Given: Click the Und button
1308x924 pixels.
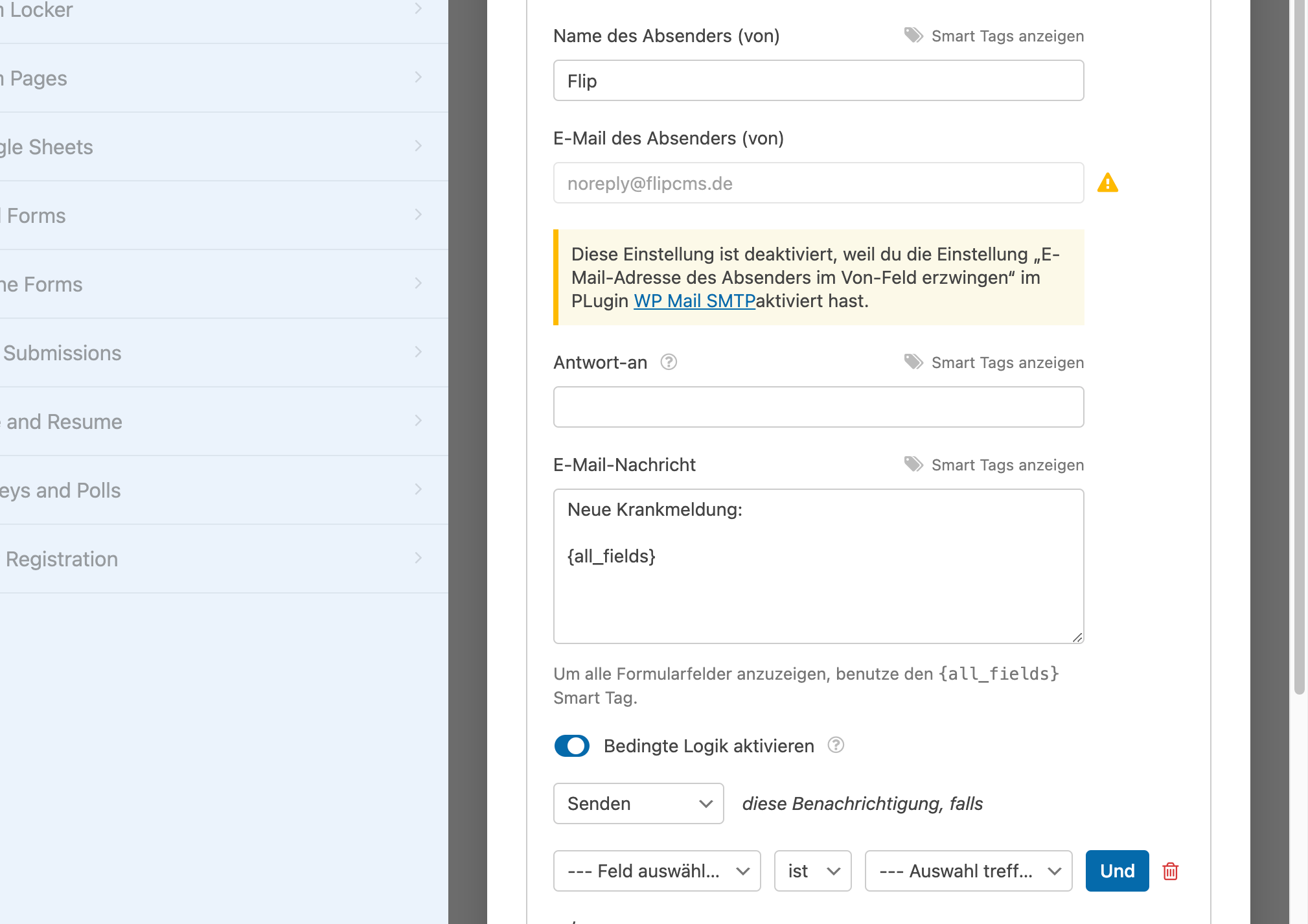Looking at the screenshot, I should (x=1117, y=871).
